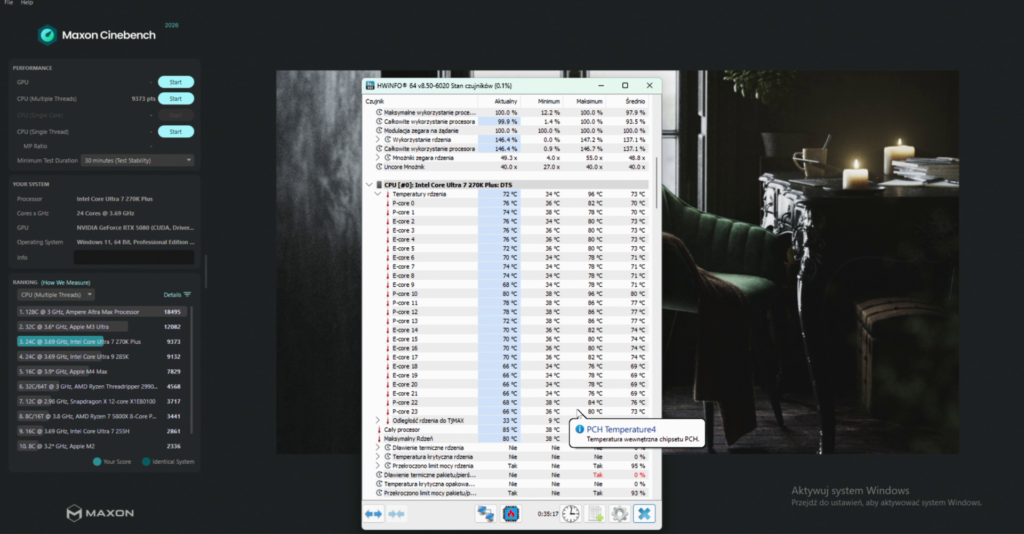Start the GPU benchmark
1024x534 pixels.
click(x=176, y=82)
